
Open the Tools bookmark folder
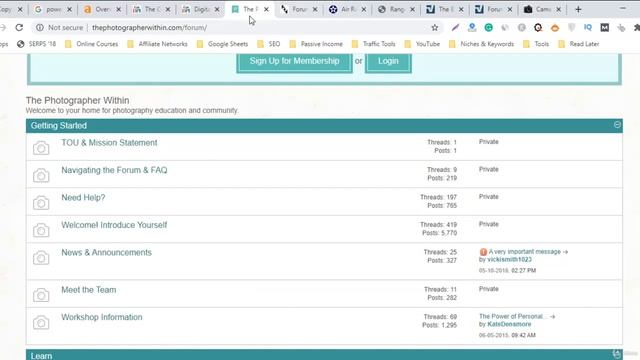pyautogui.click(x=536, y=44)
